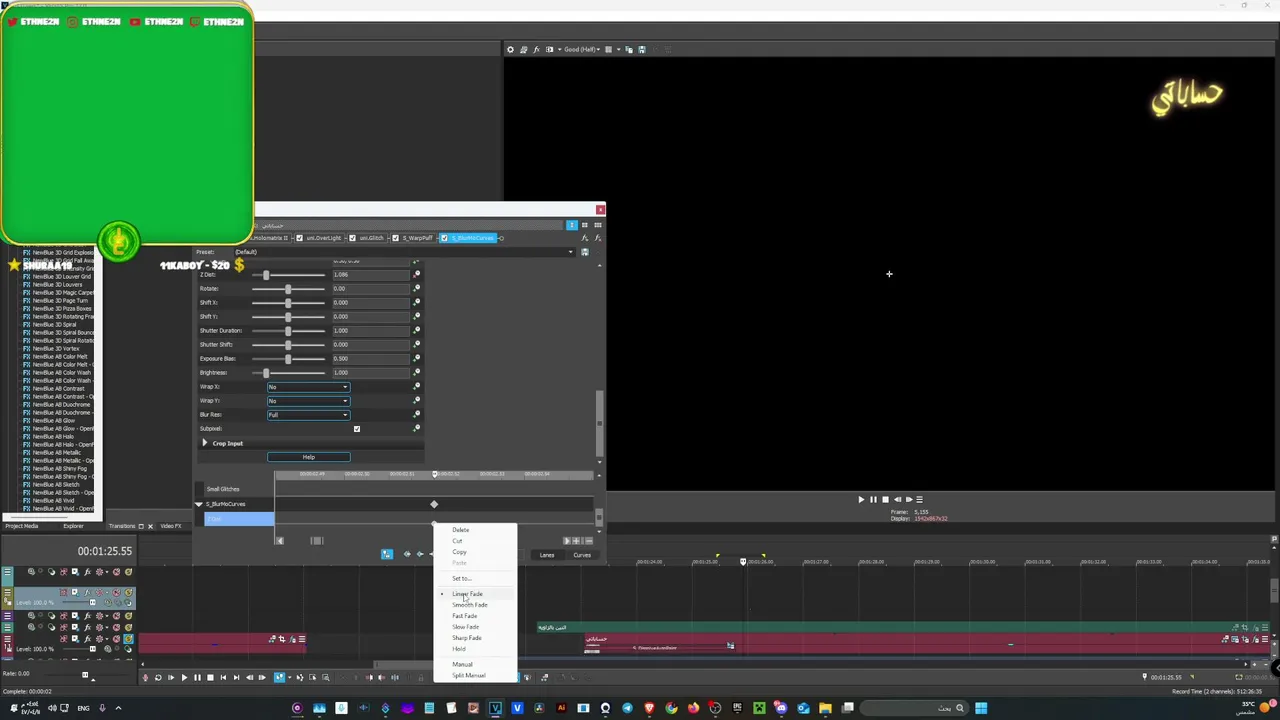This screenshot has height=720, width=1280.
Task: Toggle the S_BlurMoCurves effect checkbox
Action: (x=445, y=238)
